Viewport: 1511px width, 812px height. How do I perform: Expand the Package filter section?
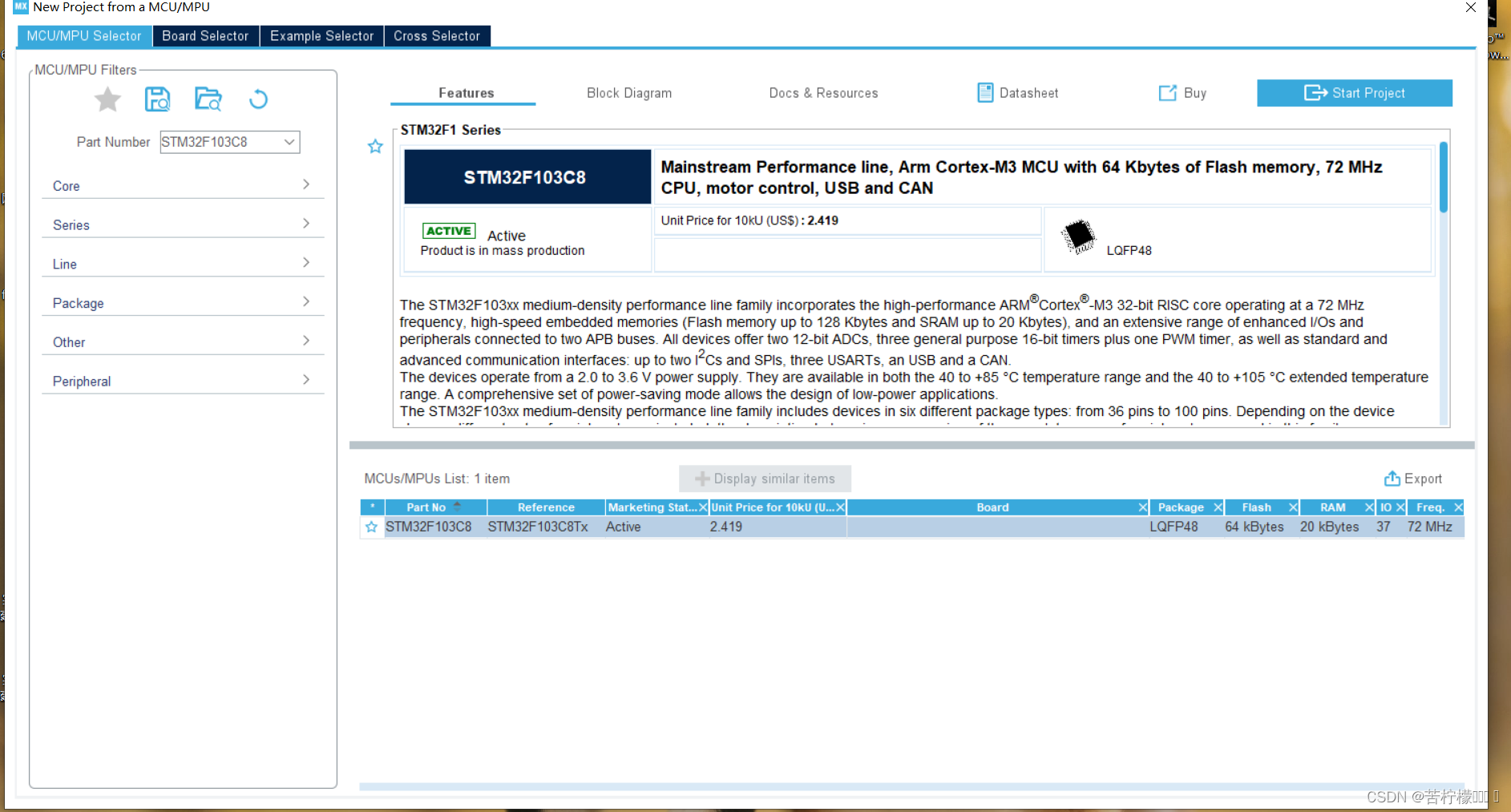coord(183,303)
